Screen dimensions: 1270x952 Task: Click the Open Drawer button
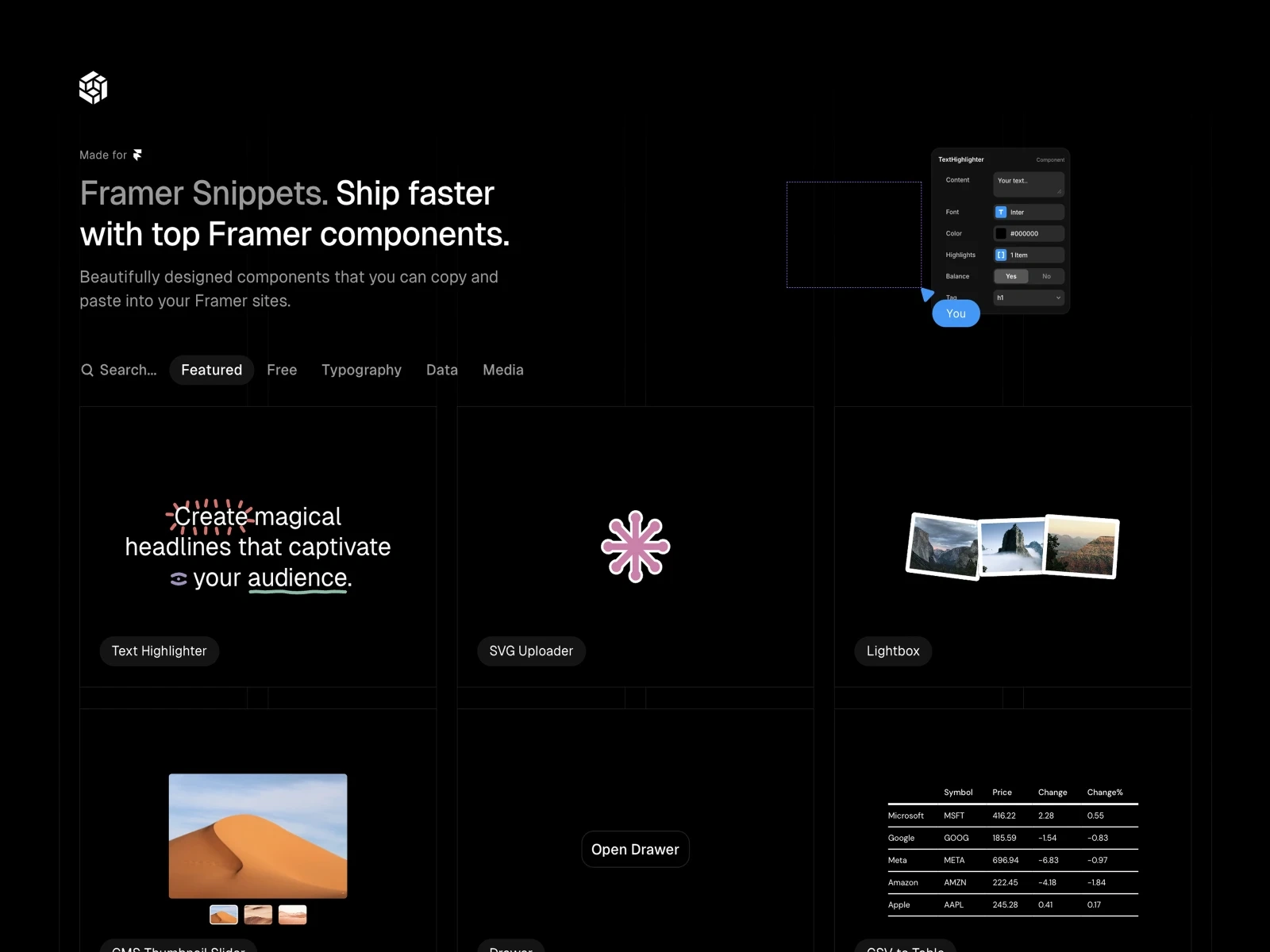click(x=635, y=850)
